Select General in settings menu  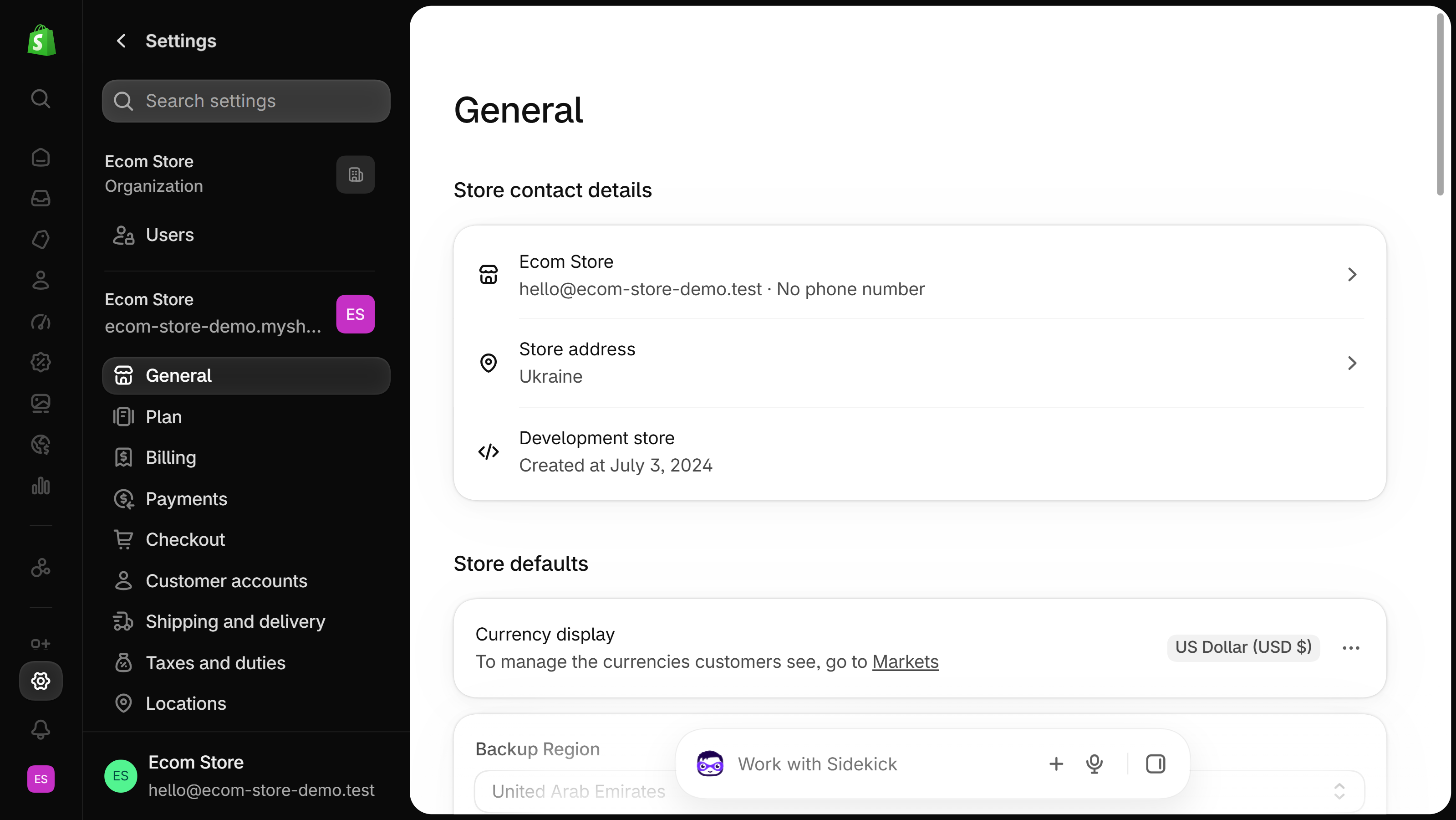coord(246,375)
